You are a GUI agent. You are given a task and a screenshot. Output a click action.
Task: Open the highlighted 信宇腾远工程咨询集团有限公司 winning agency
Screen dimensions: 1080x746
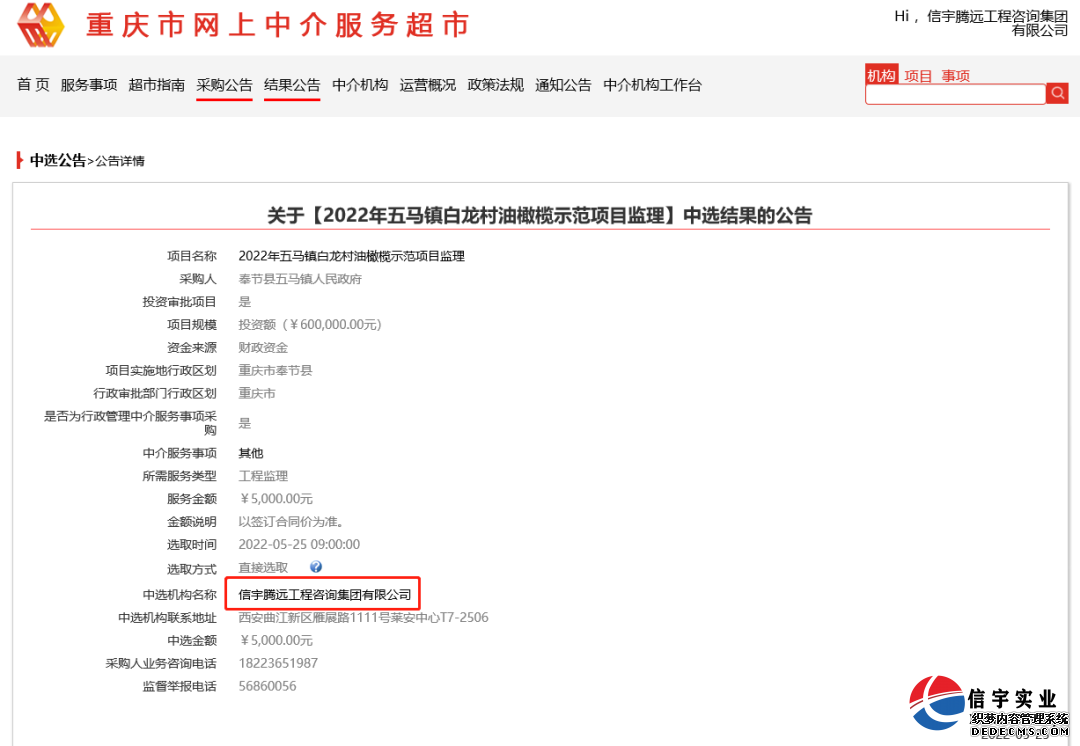click(325, 594)
